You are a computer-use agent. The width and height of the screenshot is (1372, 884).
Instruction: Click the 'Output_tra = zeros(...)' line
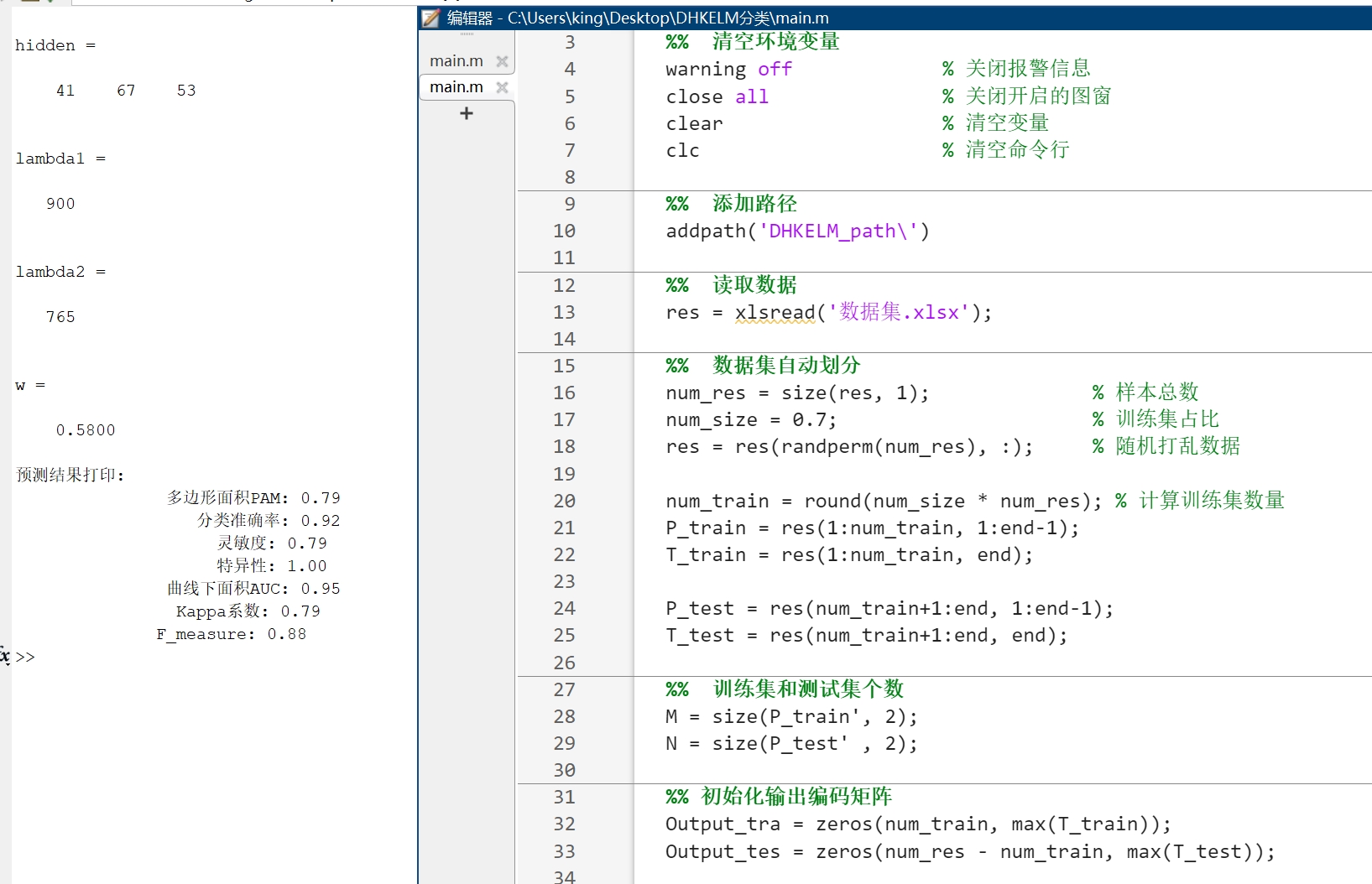tap(918, 824)
